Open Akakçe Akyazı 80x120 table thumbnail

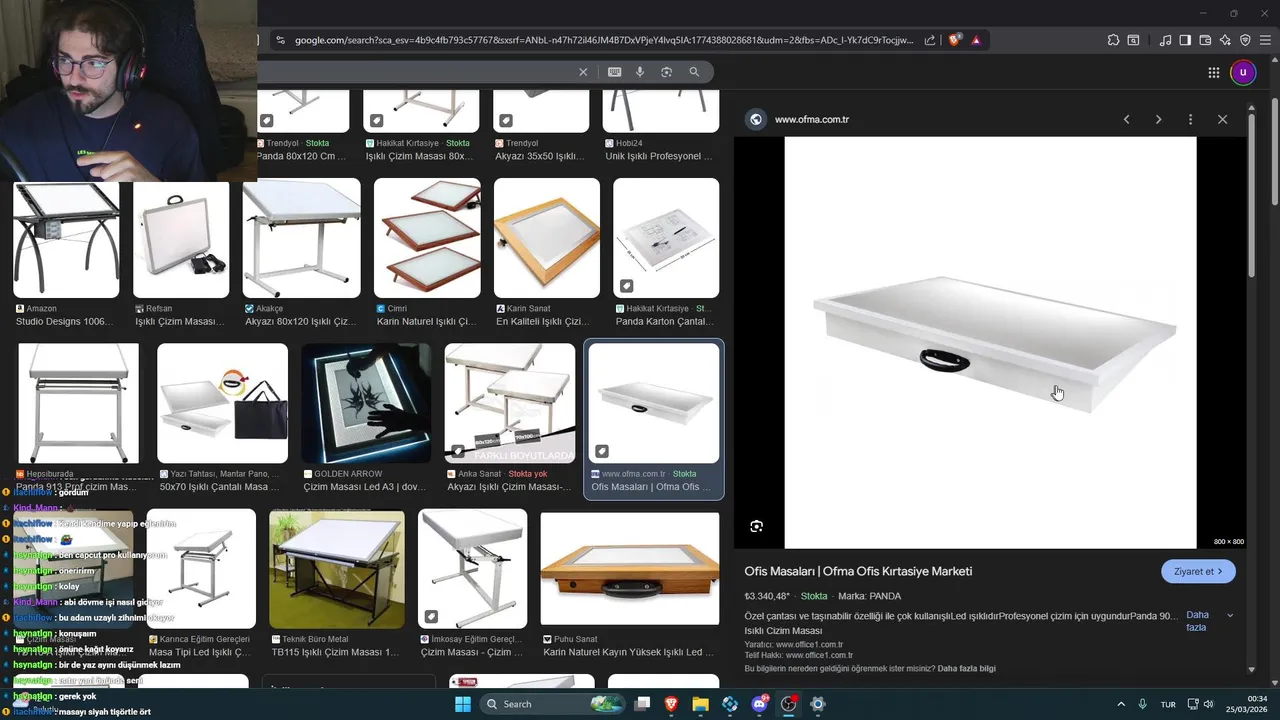(301, 238)
